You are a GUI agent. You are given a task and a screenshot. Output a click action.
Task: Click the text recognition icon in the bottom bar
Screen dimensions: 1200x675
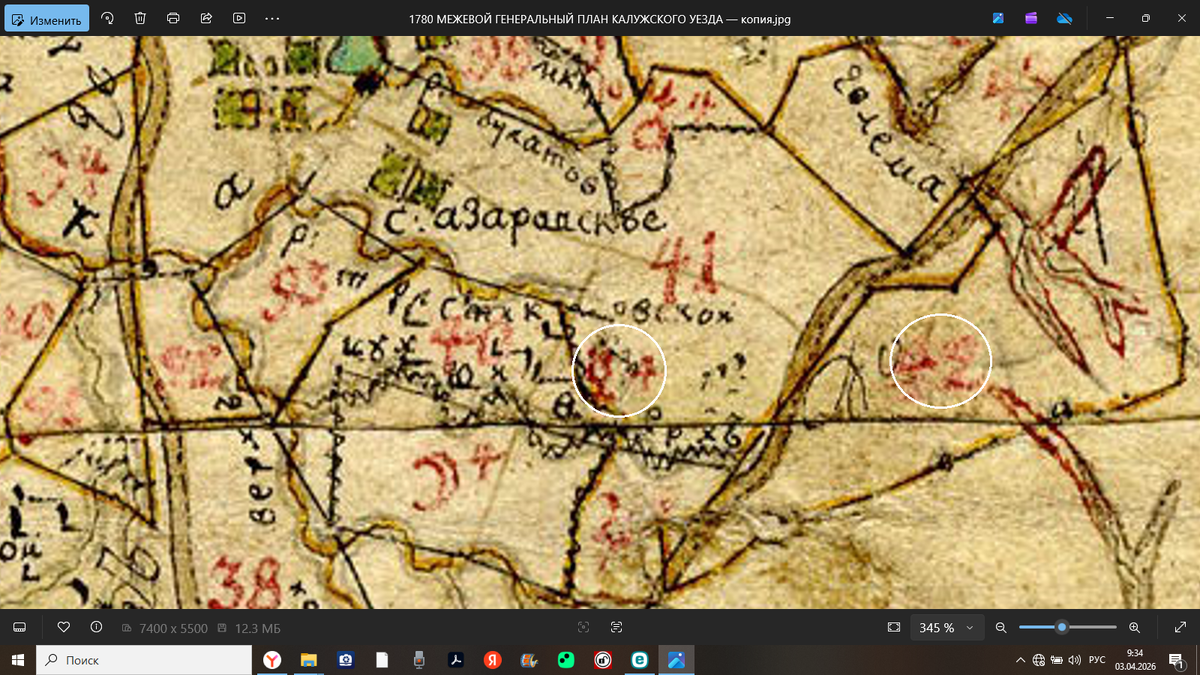pyautogui.click(x=616, y=627)
